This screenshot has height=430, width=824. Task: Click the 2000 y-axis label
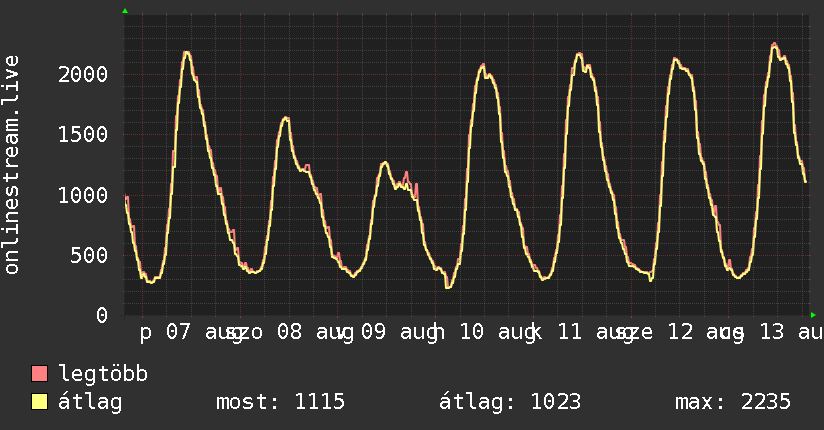tap(83, 75)
